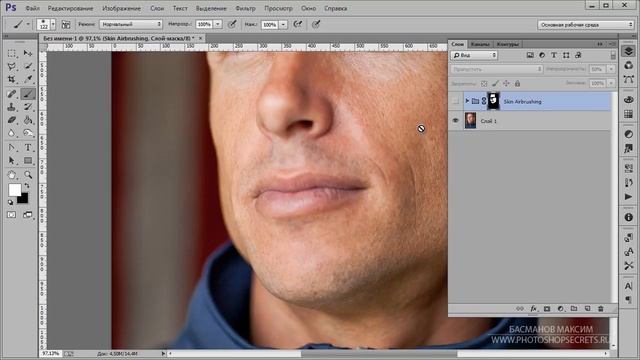Screen dimensions: 640x360
Task: Open the flow value dropdown arrow
Action: coord(283,24)
